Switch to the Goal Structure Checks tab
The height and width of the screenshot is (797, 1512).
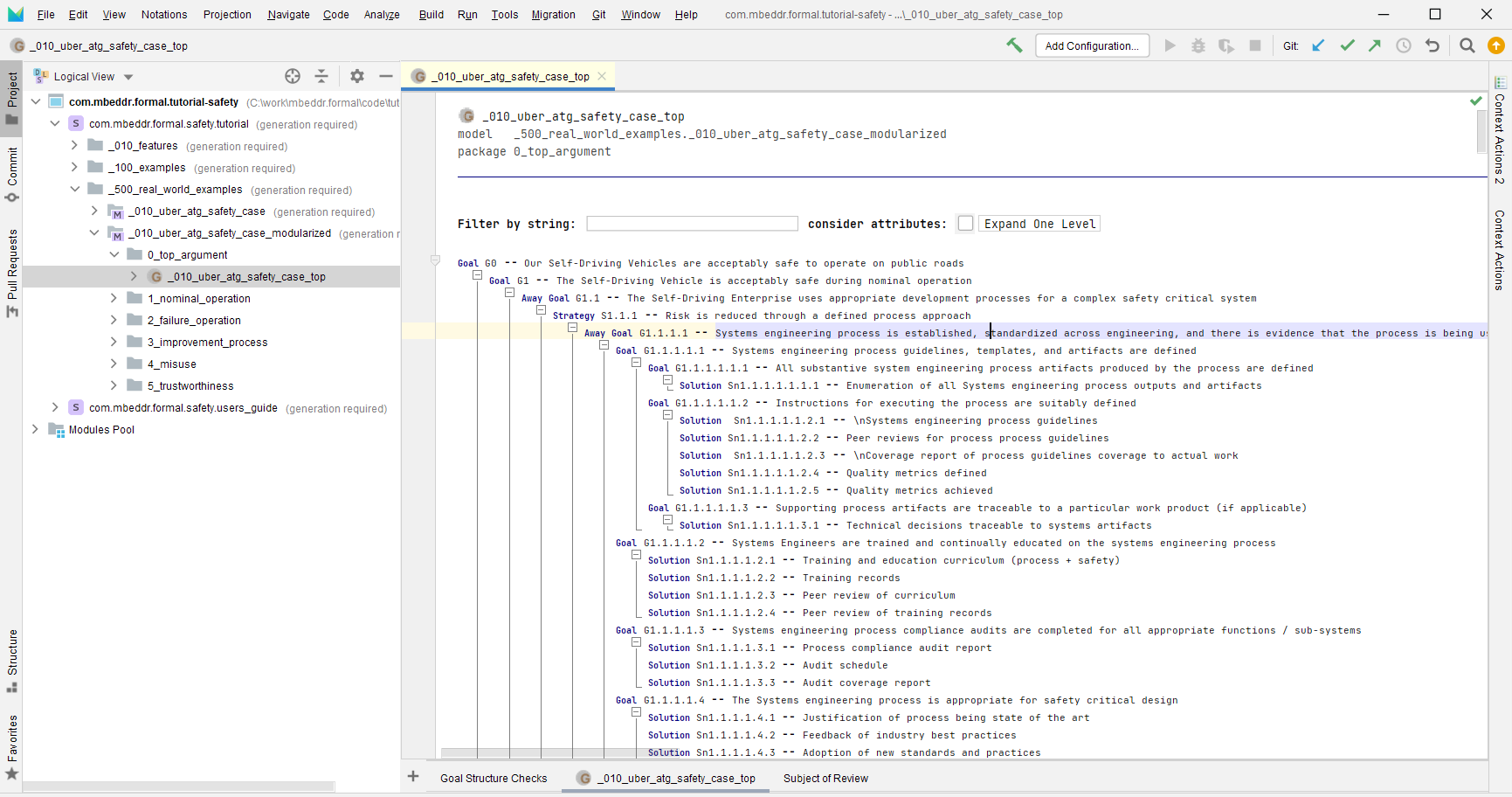[x=494, y=778]
